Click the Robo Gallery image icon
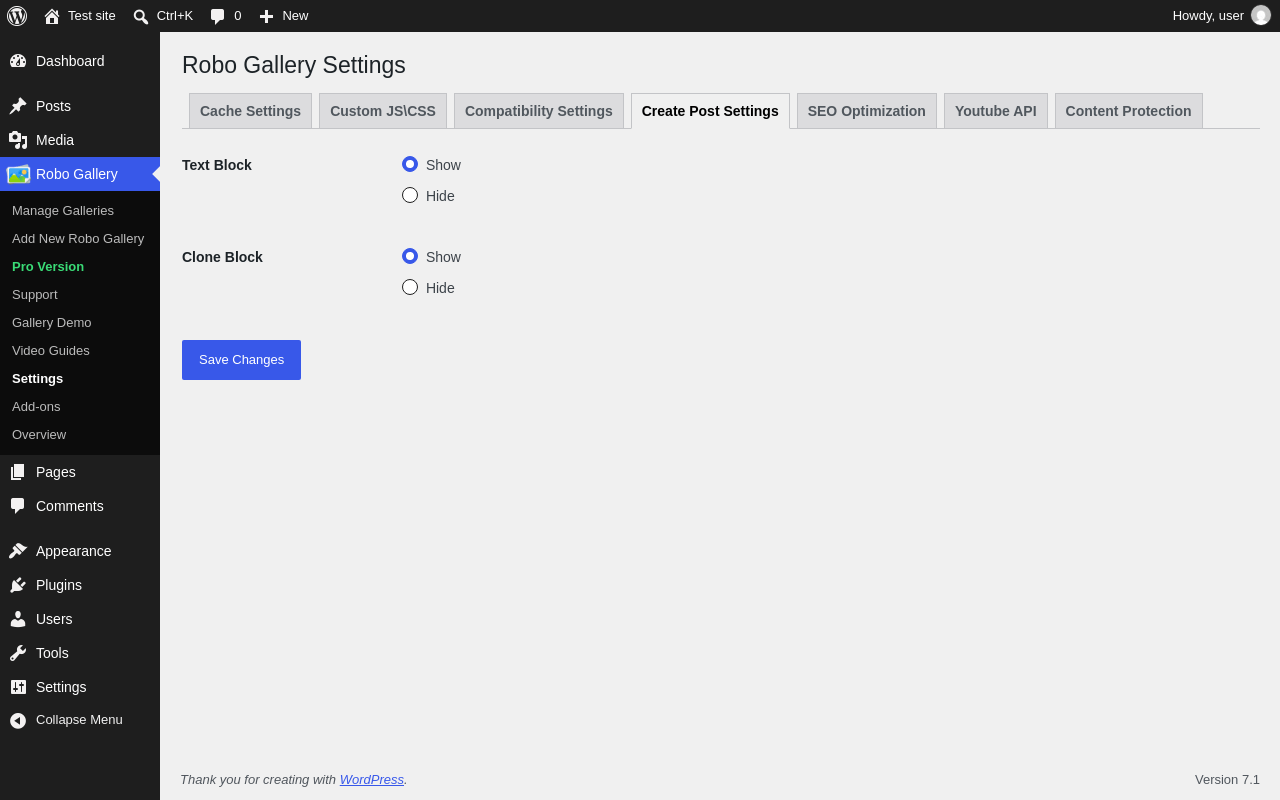The height and width of the screenshot is (800, 1280). click(18, 174)
